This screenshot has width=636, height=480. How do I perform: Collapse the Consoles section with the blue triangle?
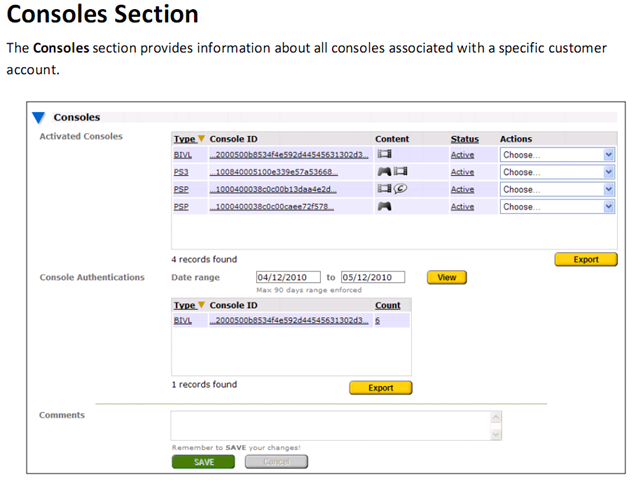tap(38, 118)
